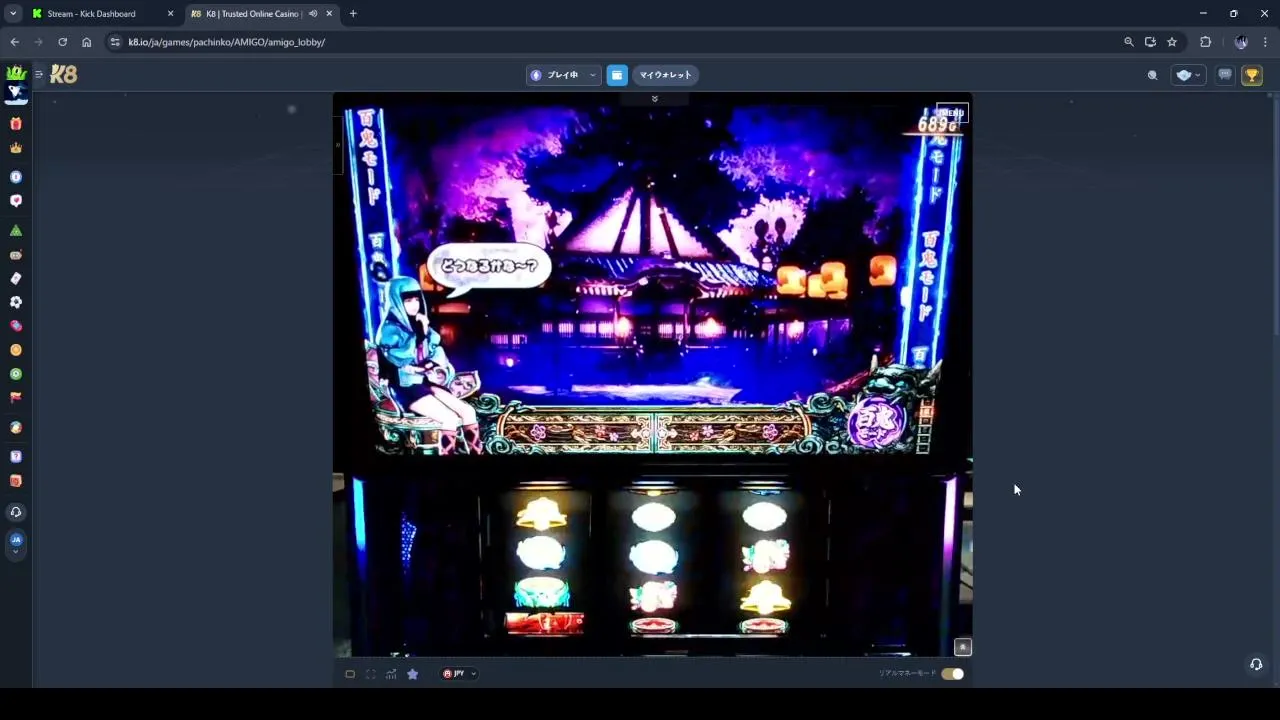Click the マイウォレット button
1280x720 pixels.
665,75
